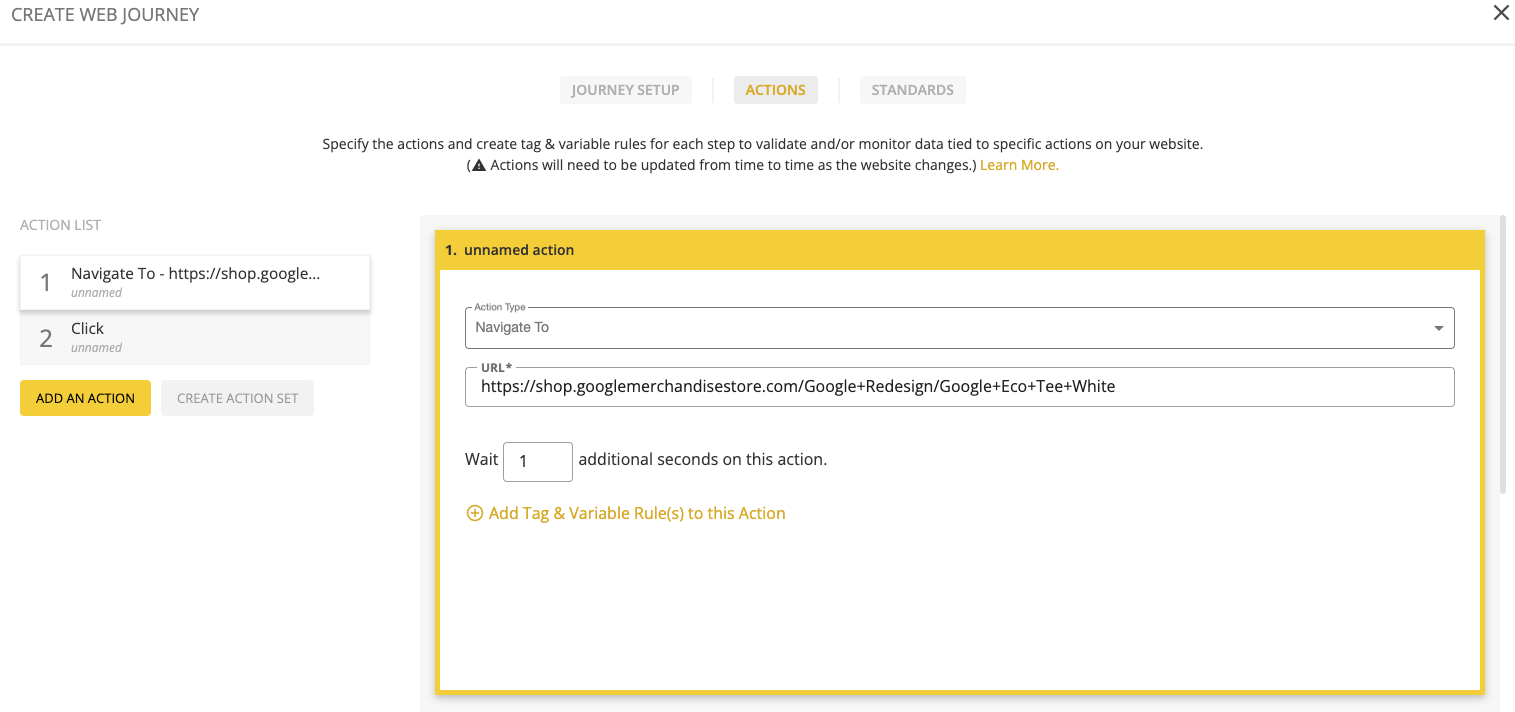Select the Navigate To action in the list
This screenshot has height=712, width=1515.
click(195, 282)
